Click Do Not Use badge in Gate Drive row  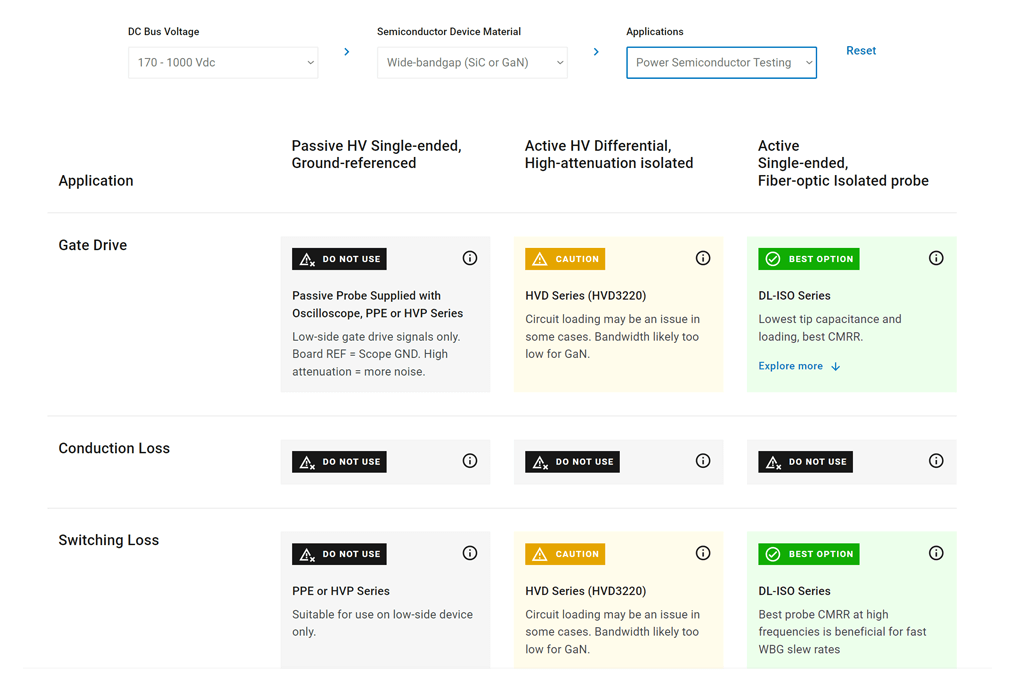[x=339, y=259]
